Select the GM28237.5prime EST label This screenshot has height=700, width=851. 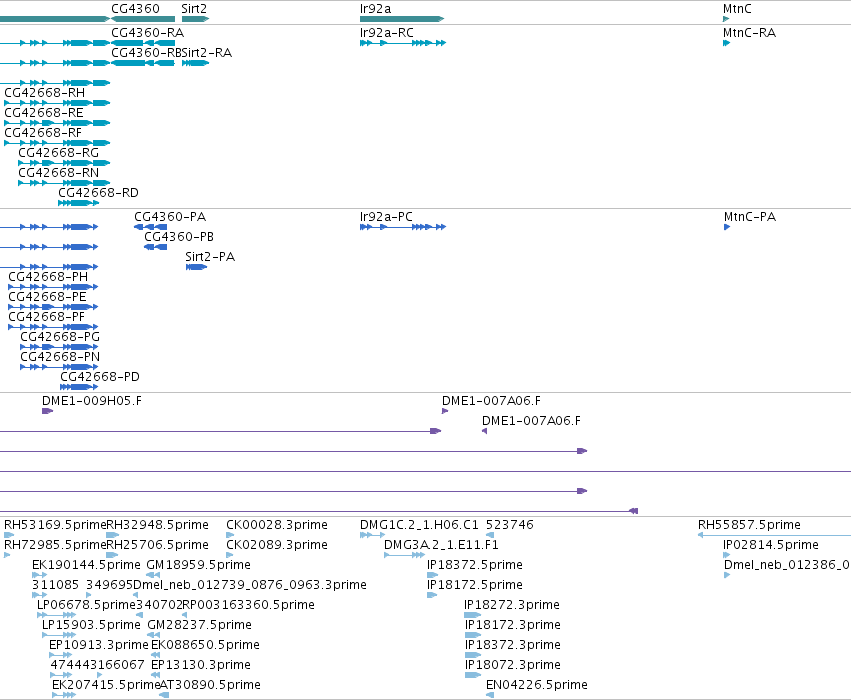tap(199, 626)
